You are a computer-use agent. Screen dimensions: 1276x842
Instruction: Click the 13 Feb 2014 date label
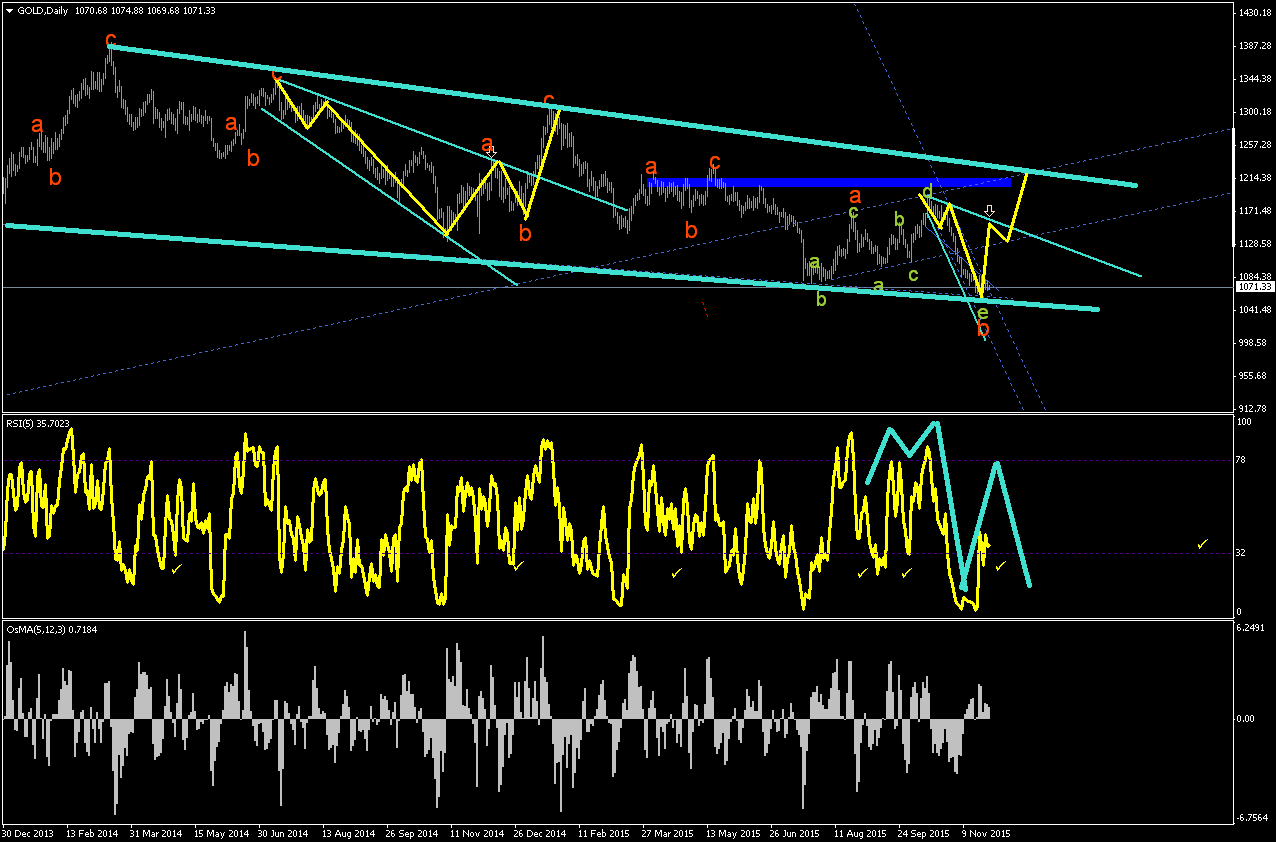[x=90, y=833]
